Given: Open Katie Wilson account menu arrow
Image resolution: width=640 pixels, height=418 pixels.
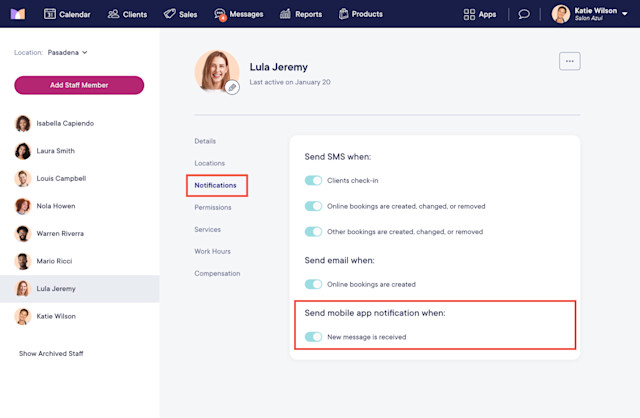Looking at the screenshot, I should [x=624, y=14].
